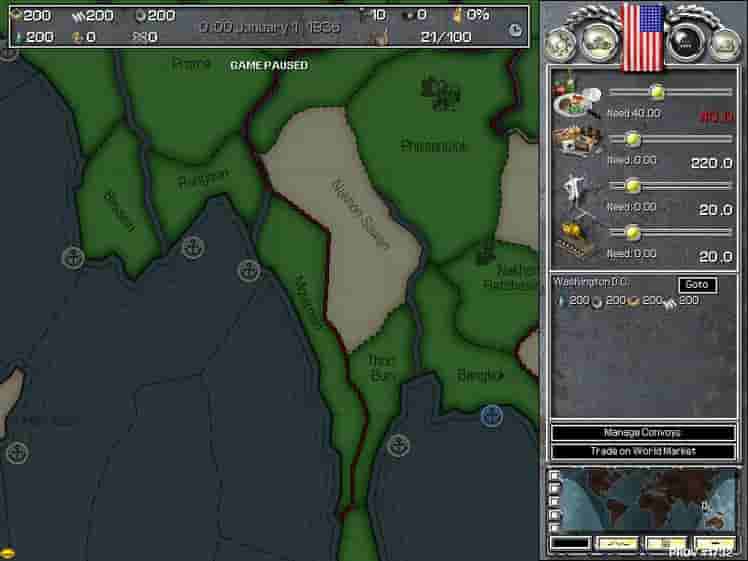Click the anchor icon near the bottom-left island
Screen dimensions: 748x561
[x=17, y=453]
